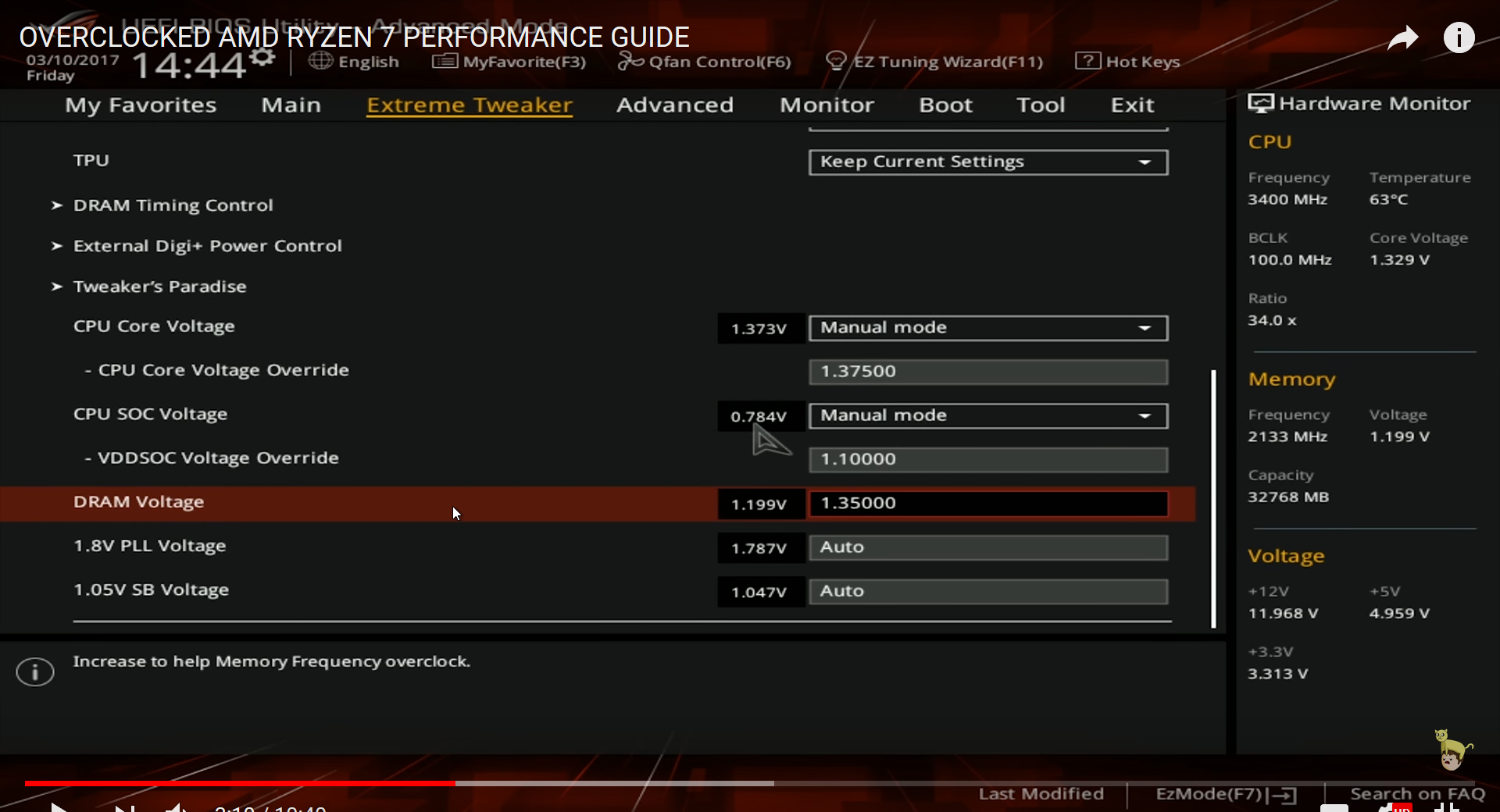Click the help text 'Increase to help Memory Frequency overclock.'
The image size is (1500, 812).
click(271, 661)
